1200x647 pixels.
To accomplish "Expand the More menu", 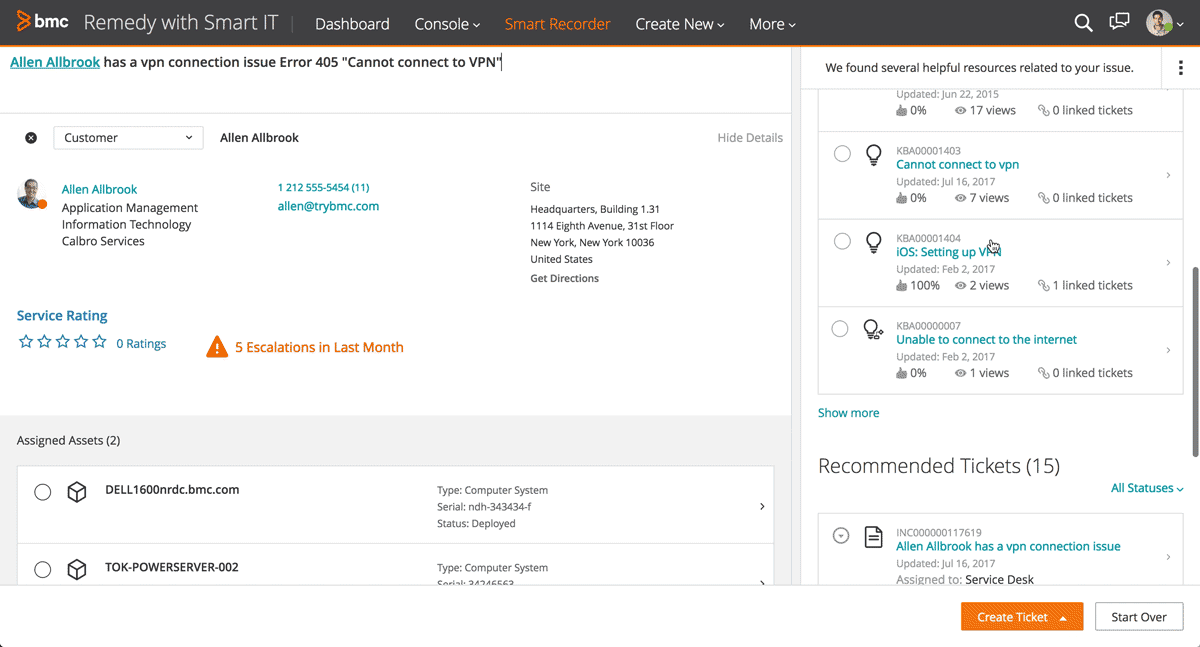I will pos(772,24).
